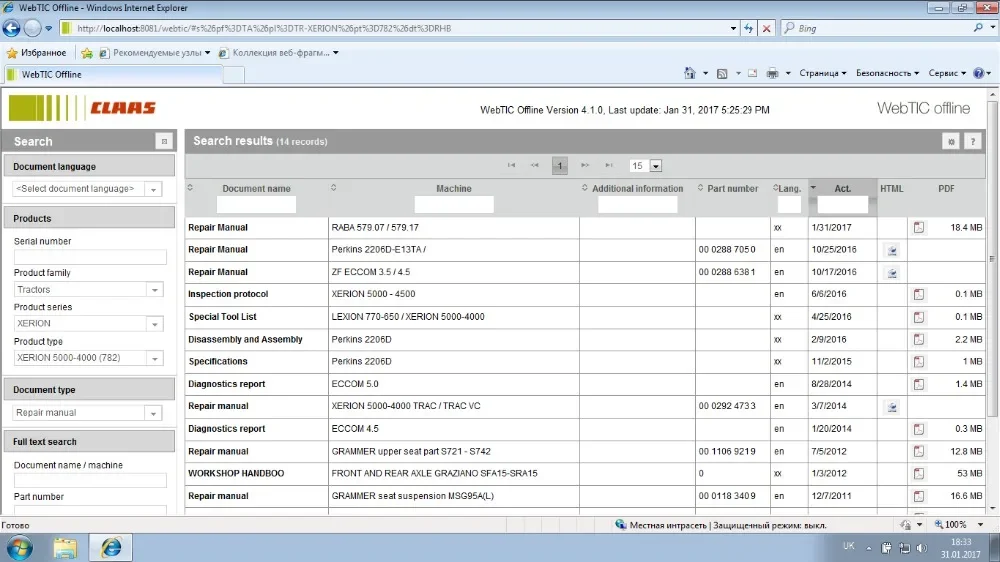
Task: Sort results by Act. date column
Action: click(842, 188)
